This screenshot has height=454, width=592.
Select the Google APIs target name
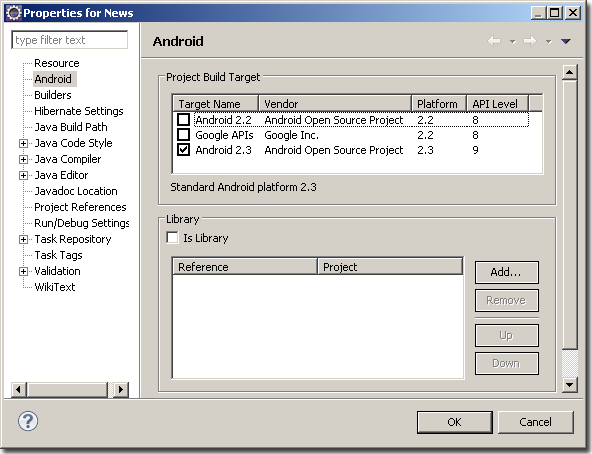pyautogui.click(x=224, y=135)
